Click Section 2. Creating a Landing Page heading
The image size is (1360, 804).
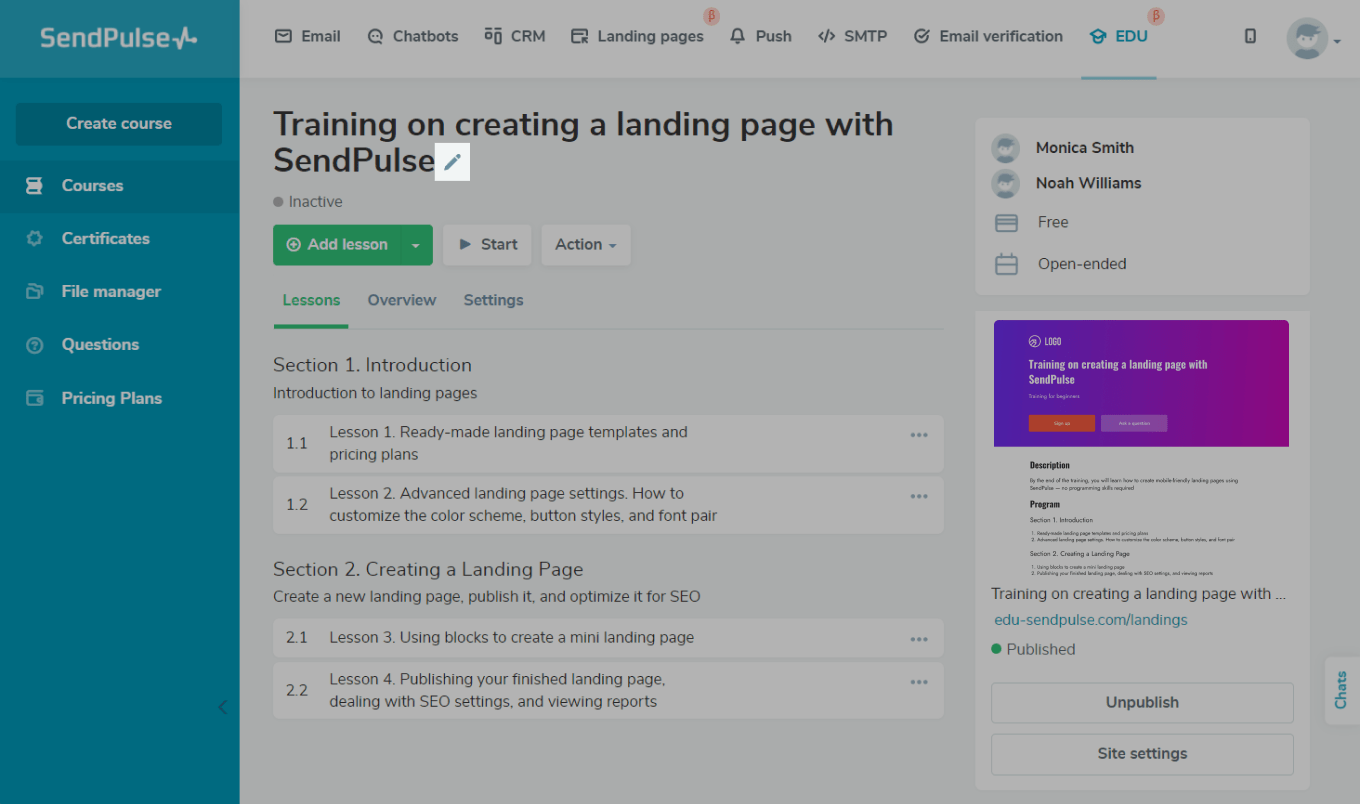click(428, 569)
